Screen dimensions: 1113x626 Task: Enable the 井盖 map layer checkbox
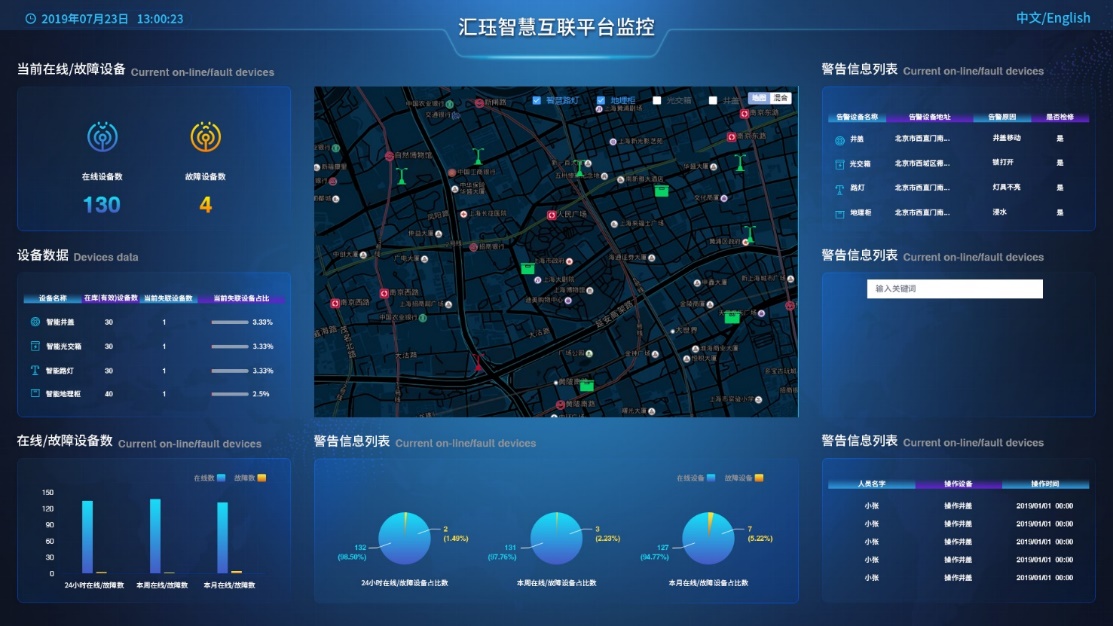(713, 100)
